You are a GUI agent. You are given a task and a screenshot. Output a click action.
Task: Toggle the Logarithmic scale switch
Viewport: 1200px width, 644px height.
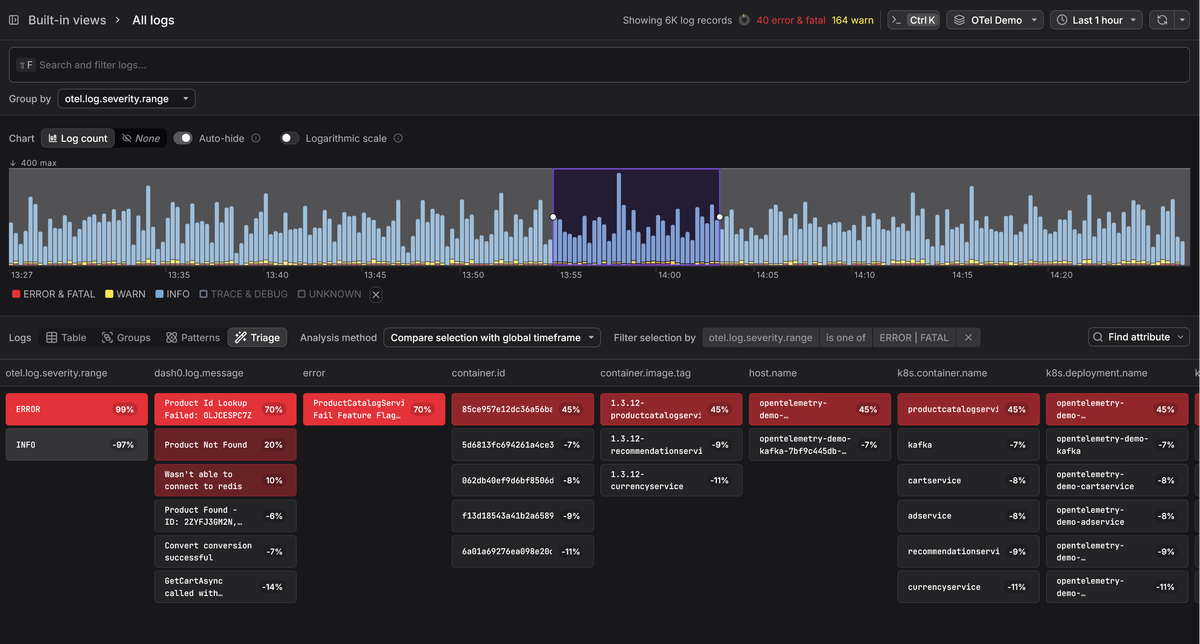(290, 138)
